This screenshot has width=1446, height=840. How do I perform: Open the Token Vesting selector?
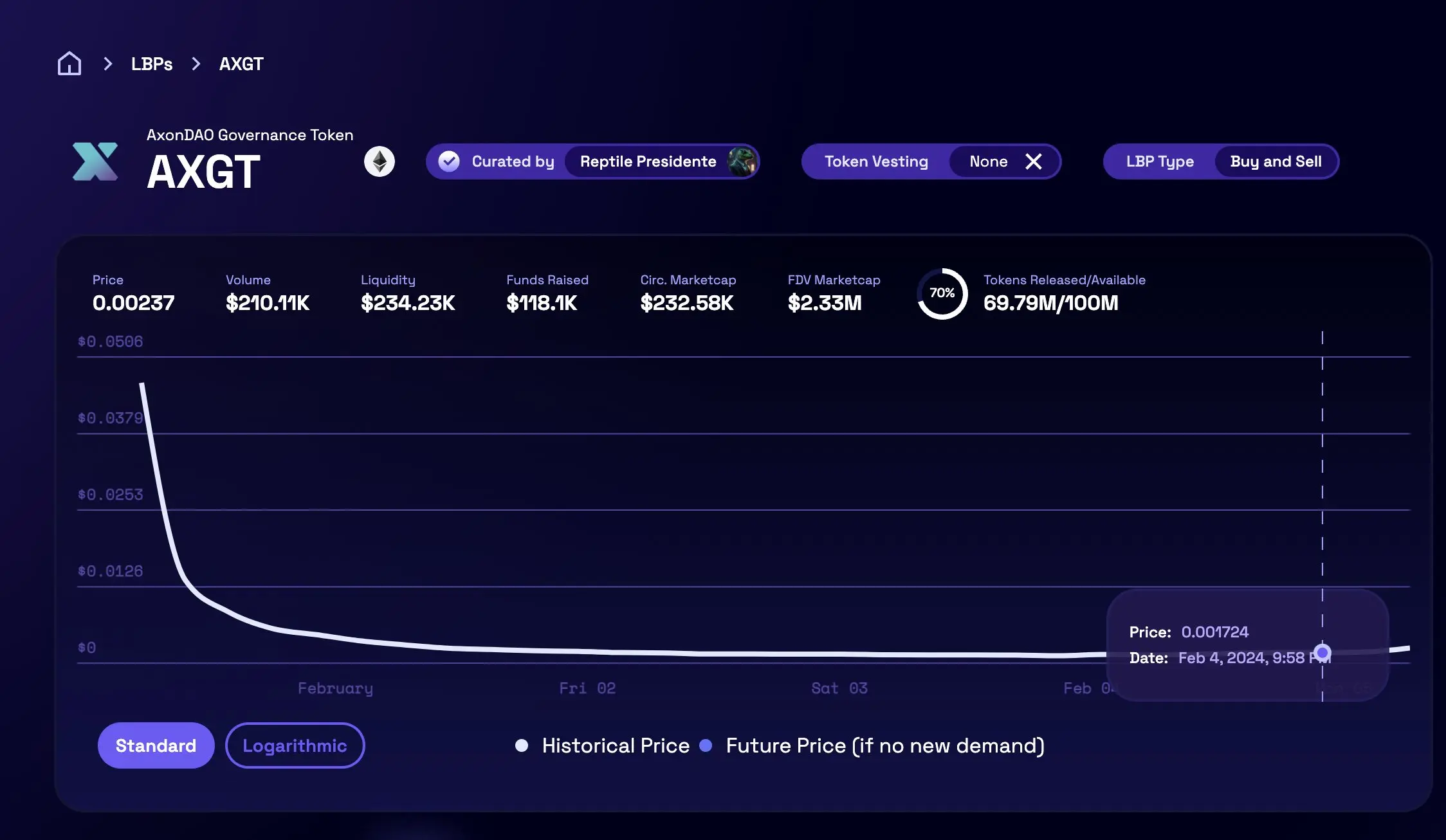pyautogui.click(x=876, y=161)
